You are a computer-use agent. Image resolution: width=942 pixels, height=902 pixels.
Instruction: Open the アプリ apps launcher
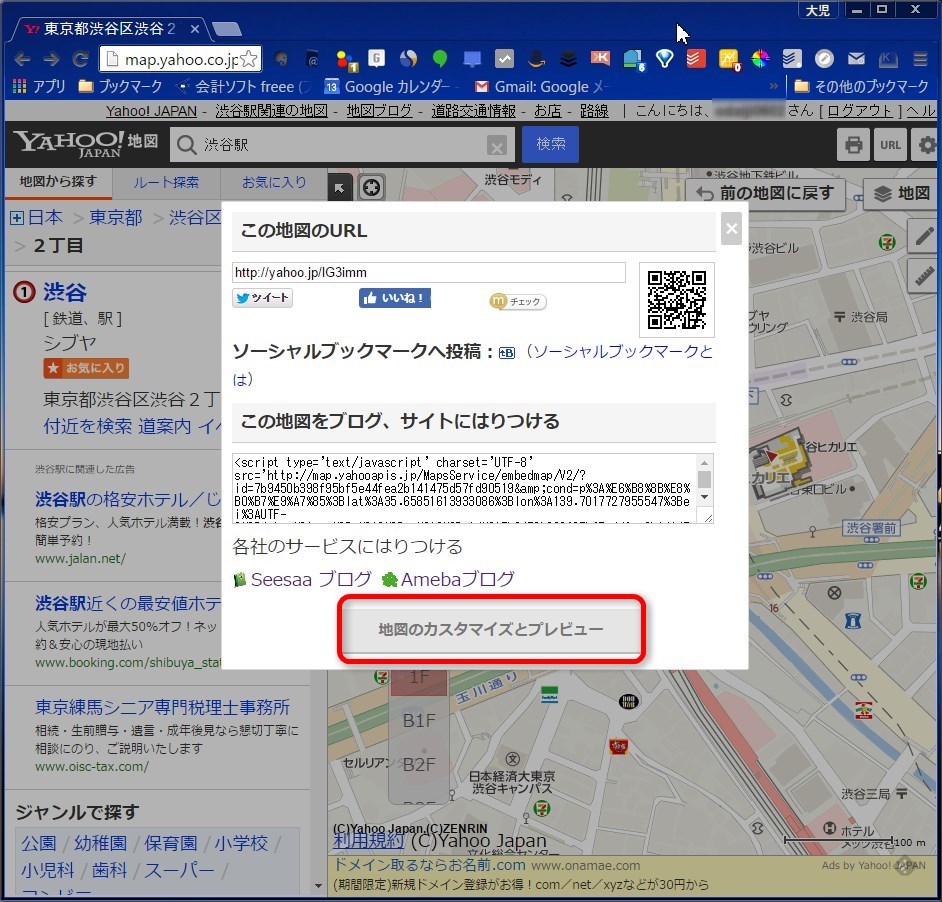(x=39, y=87)
